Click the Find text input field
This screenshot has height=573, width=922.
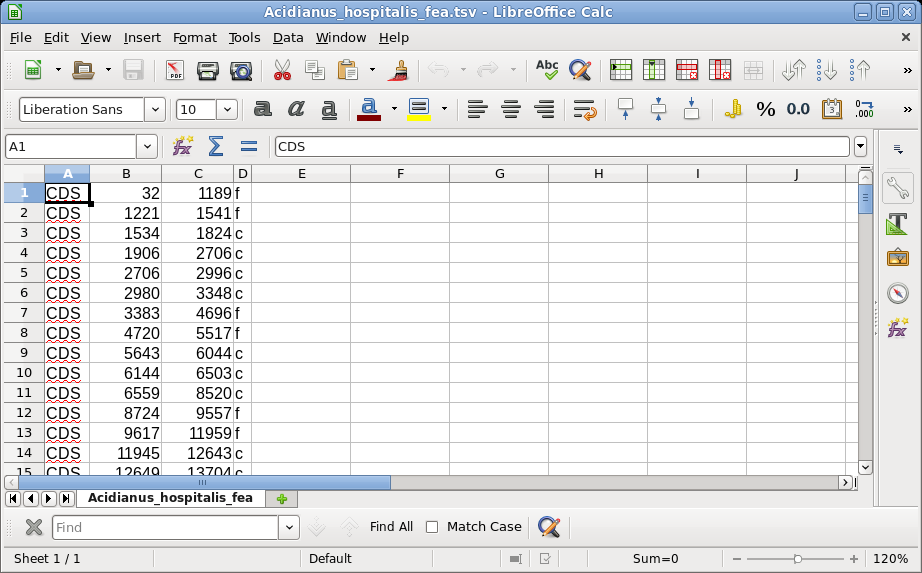coord(164,527)
